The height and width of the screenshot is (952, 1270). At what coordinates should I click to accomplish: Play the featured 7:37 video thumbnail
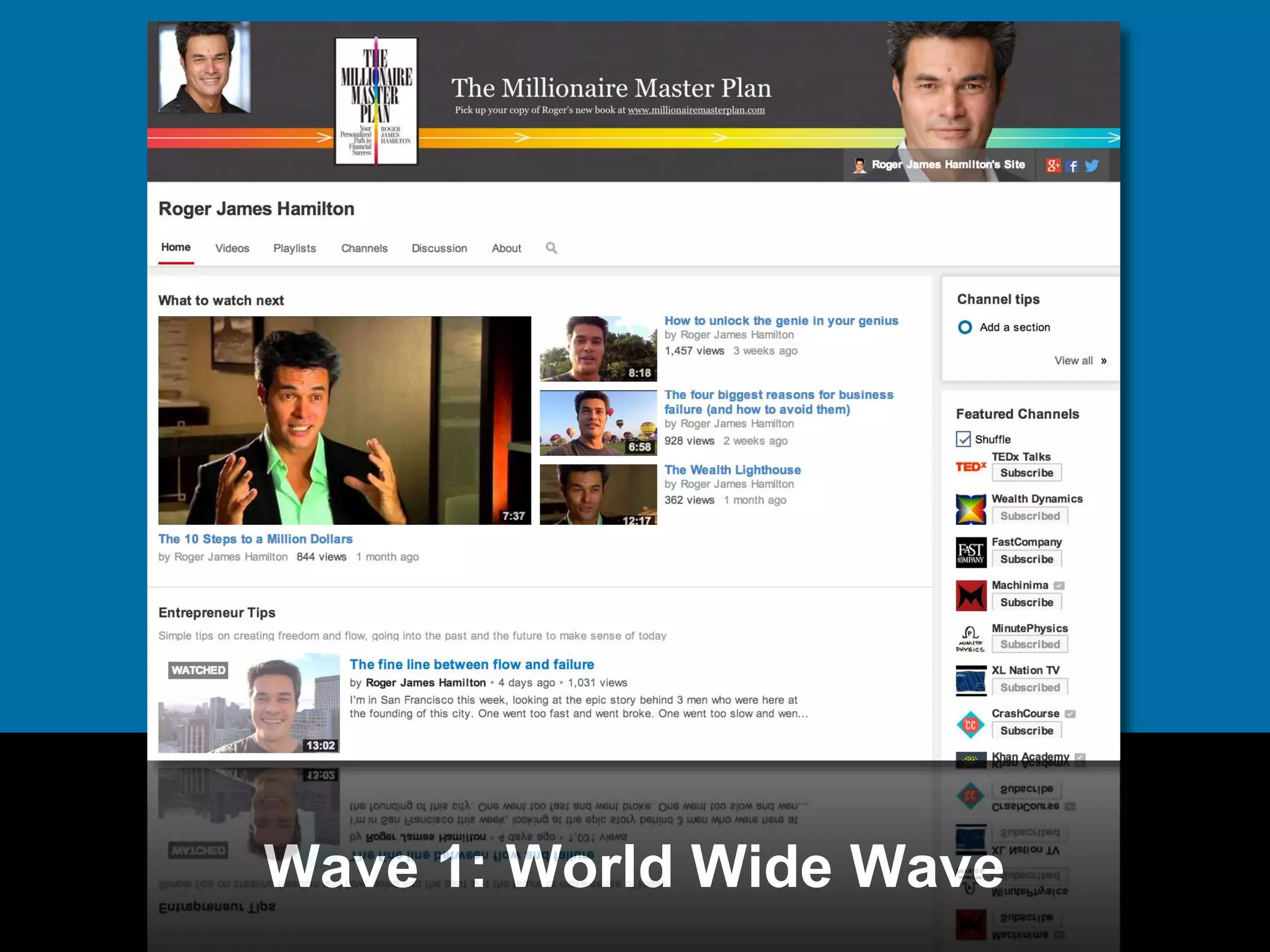345,421
